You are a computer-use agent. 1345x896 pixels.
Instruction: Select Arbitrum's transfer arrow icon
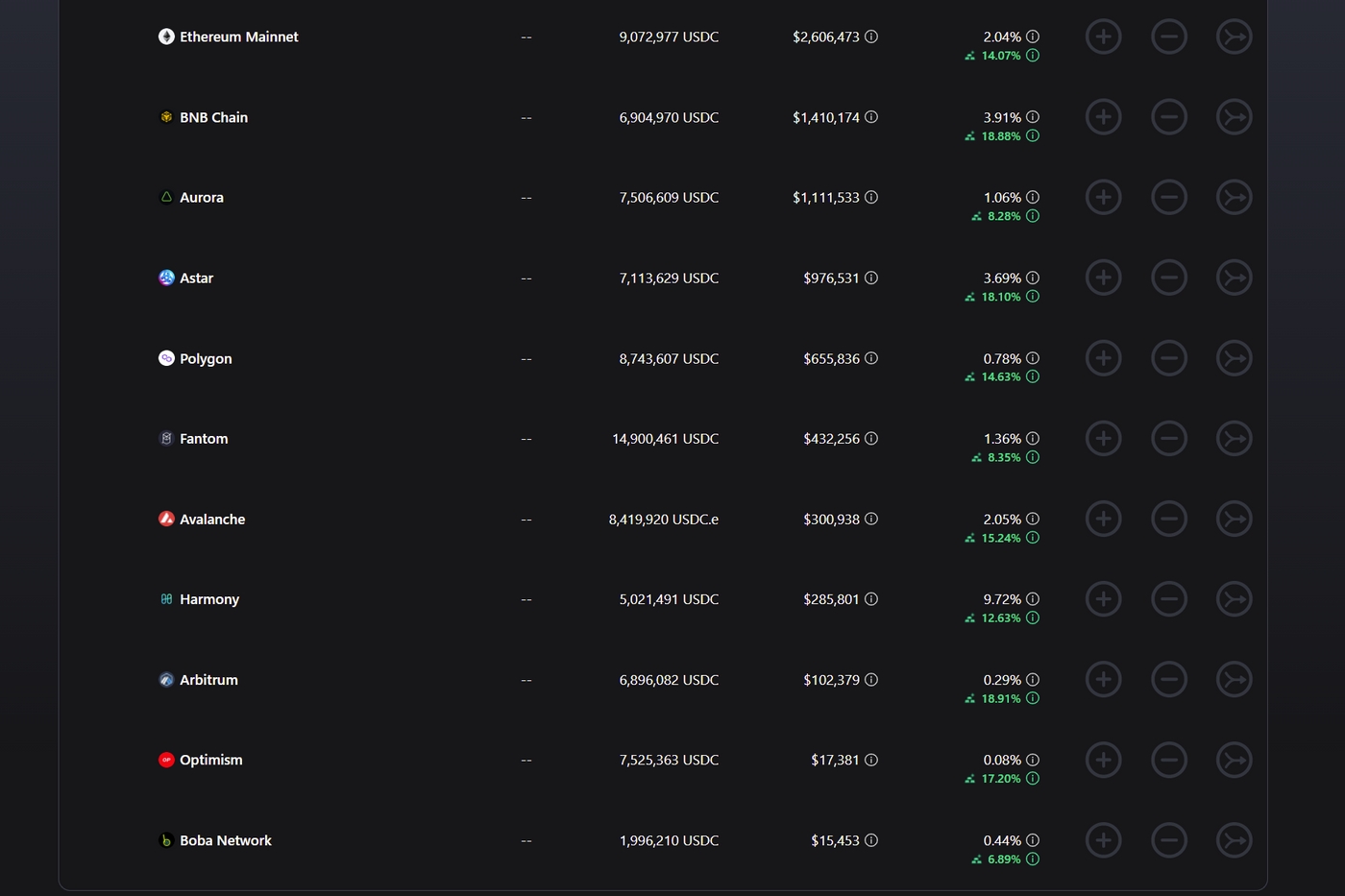pos(1234,679)
